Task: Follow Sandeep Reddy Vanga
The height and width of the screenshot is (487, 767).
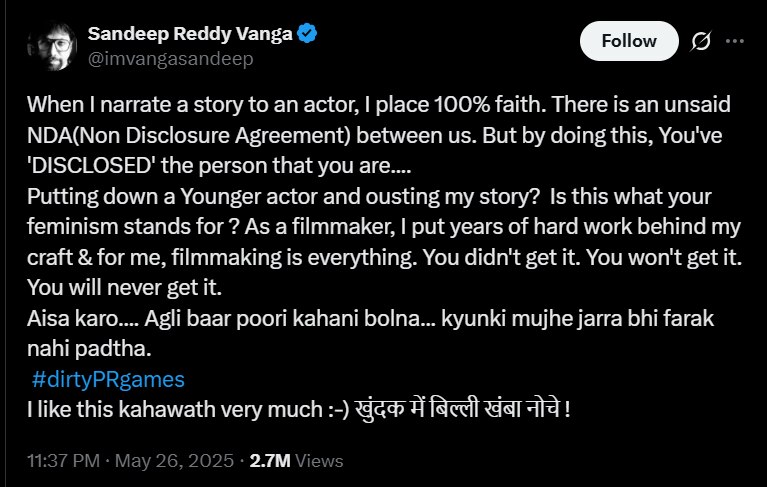Action: 629,41
